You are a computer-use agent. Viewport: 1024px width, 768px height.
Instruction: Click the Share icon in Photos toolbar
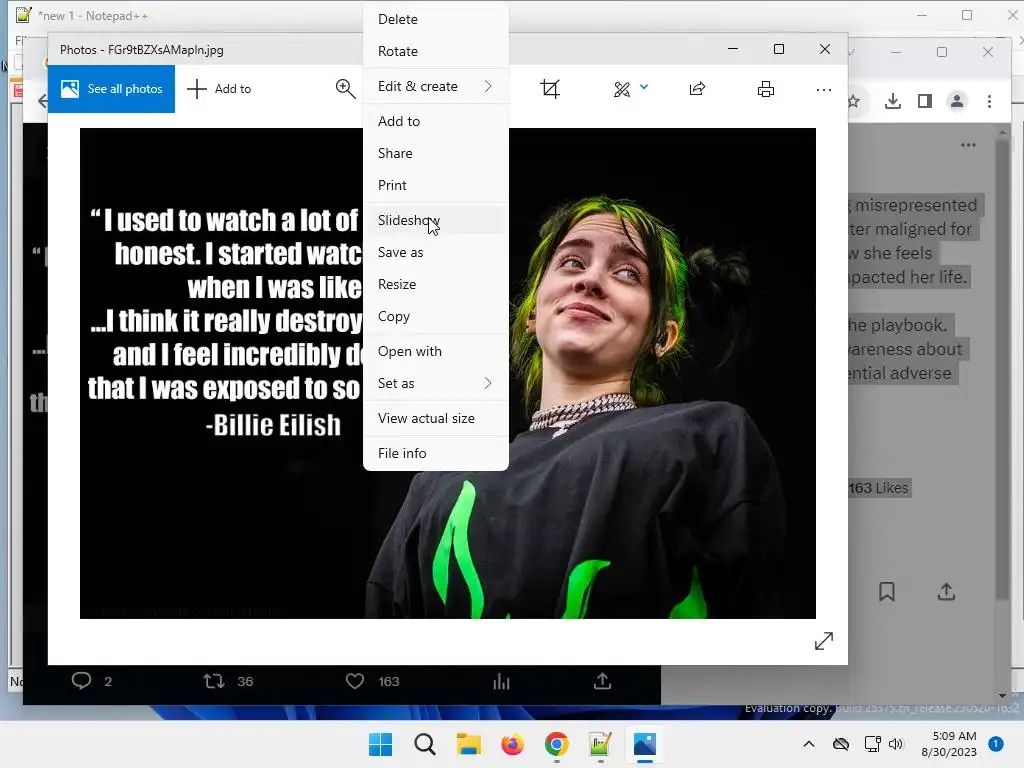697,89
